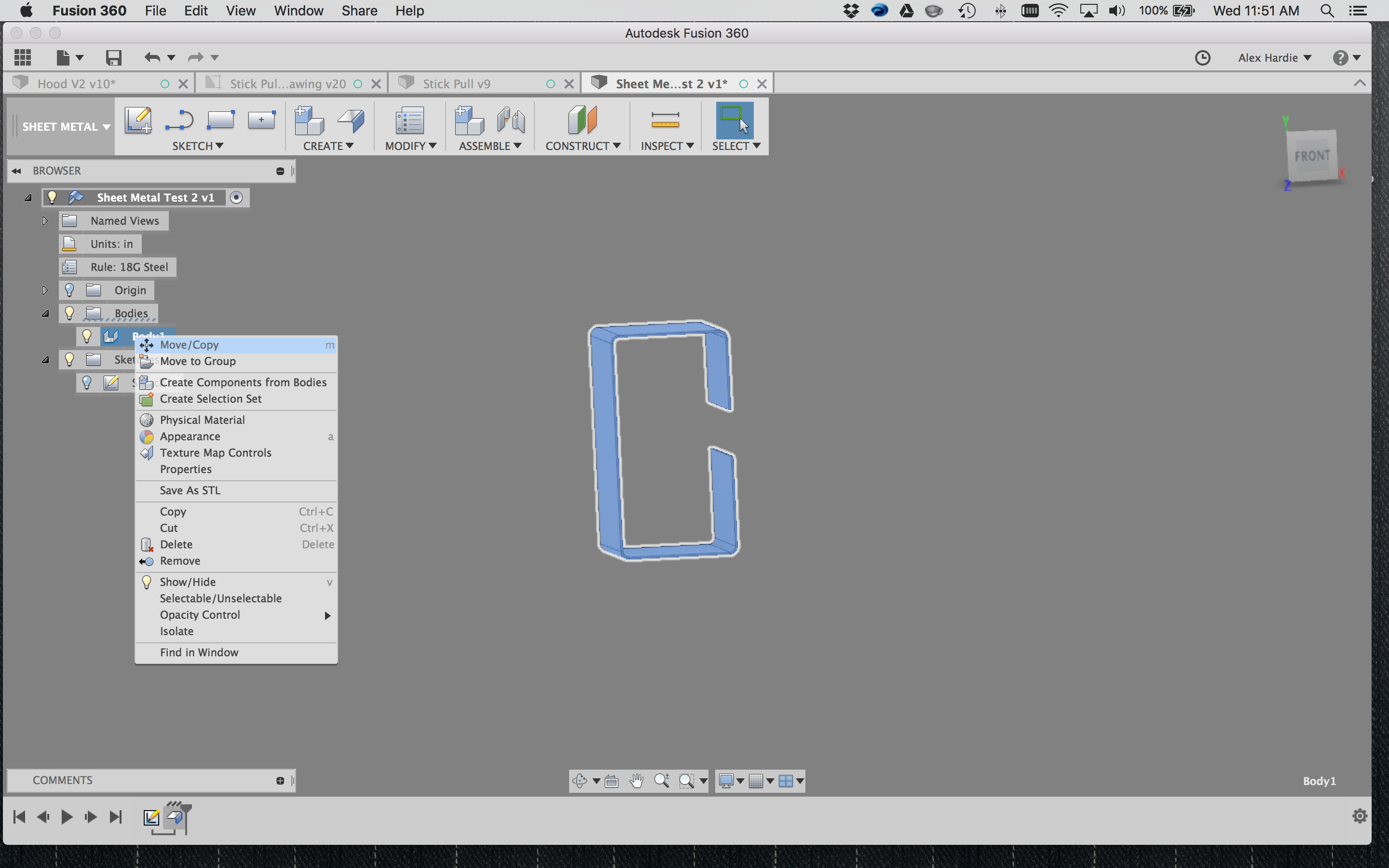This screenshot has height=868, width=1389.
Task: Toggle visibility of the sketch item
Action: click(87, 383)
